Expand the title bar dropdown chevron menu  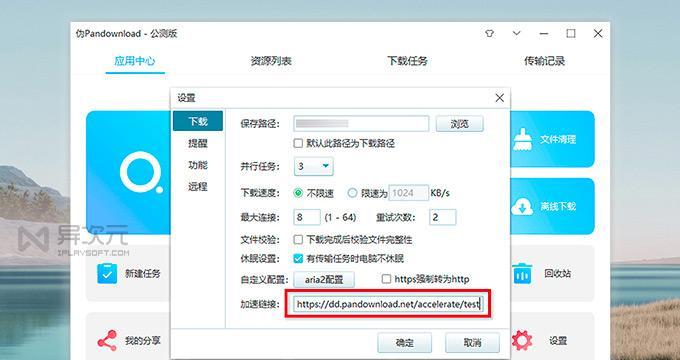[x=516, y=33]
